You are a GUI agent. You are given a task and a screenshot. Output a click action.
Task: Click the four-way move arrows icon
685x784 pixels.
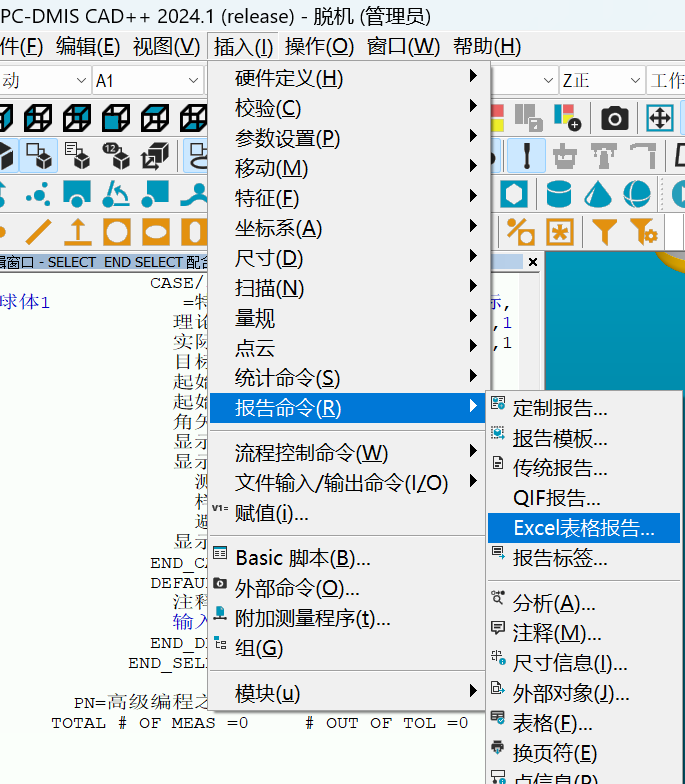[660, 118]
